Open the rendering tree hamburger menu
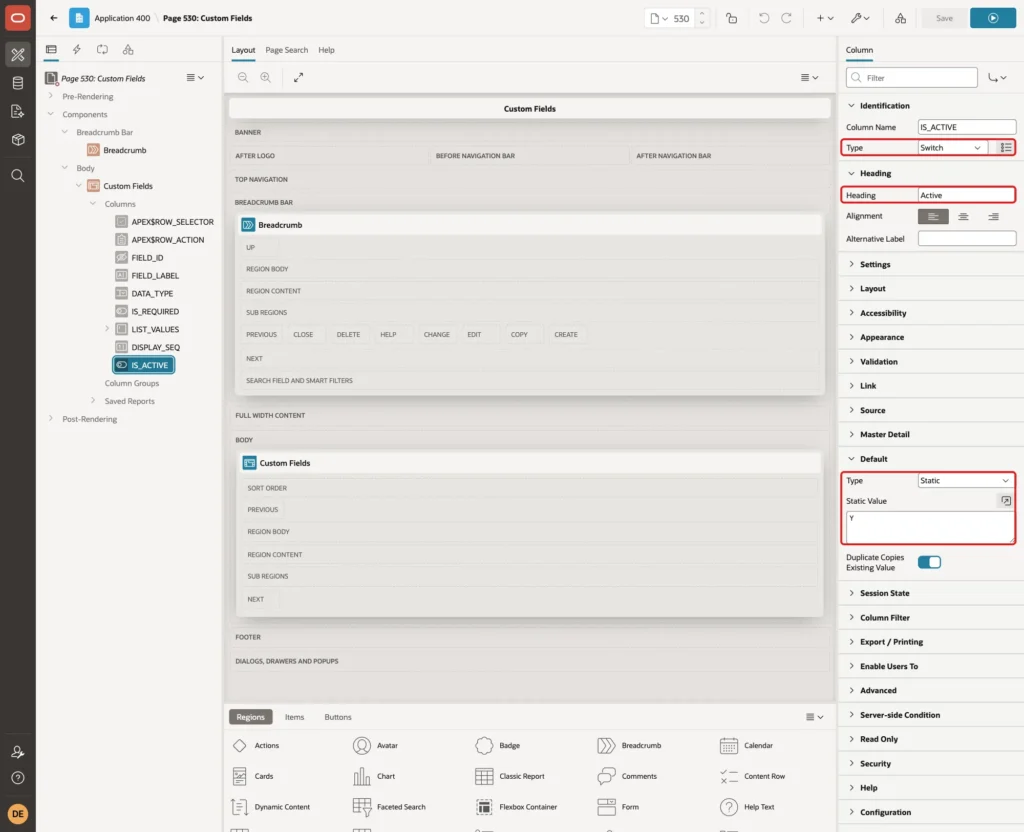 click(x=195, y=78)
